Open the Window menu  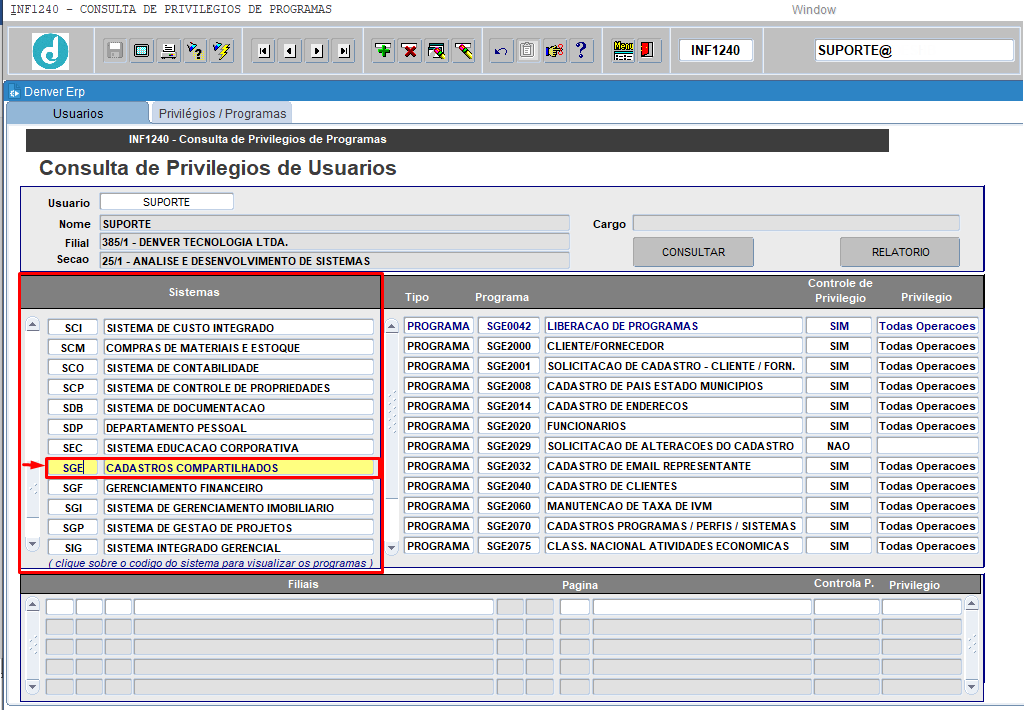[x=814, y=10]
